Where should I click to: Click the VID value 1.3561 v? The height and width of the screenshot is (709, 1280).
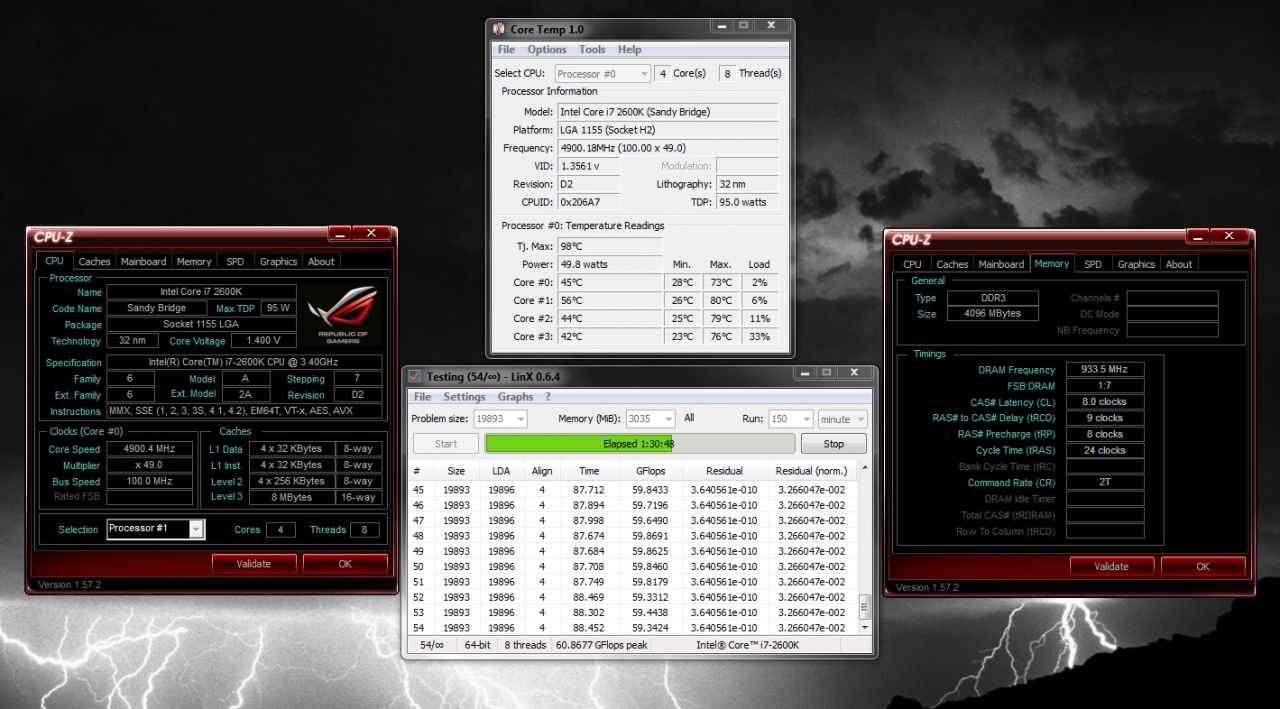click(588, 166)
